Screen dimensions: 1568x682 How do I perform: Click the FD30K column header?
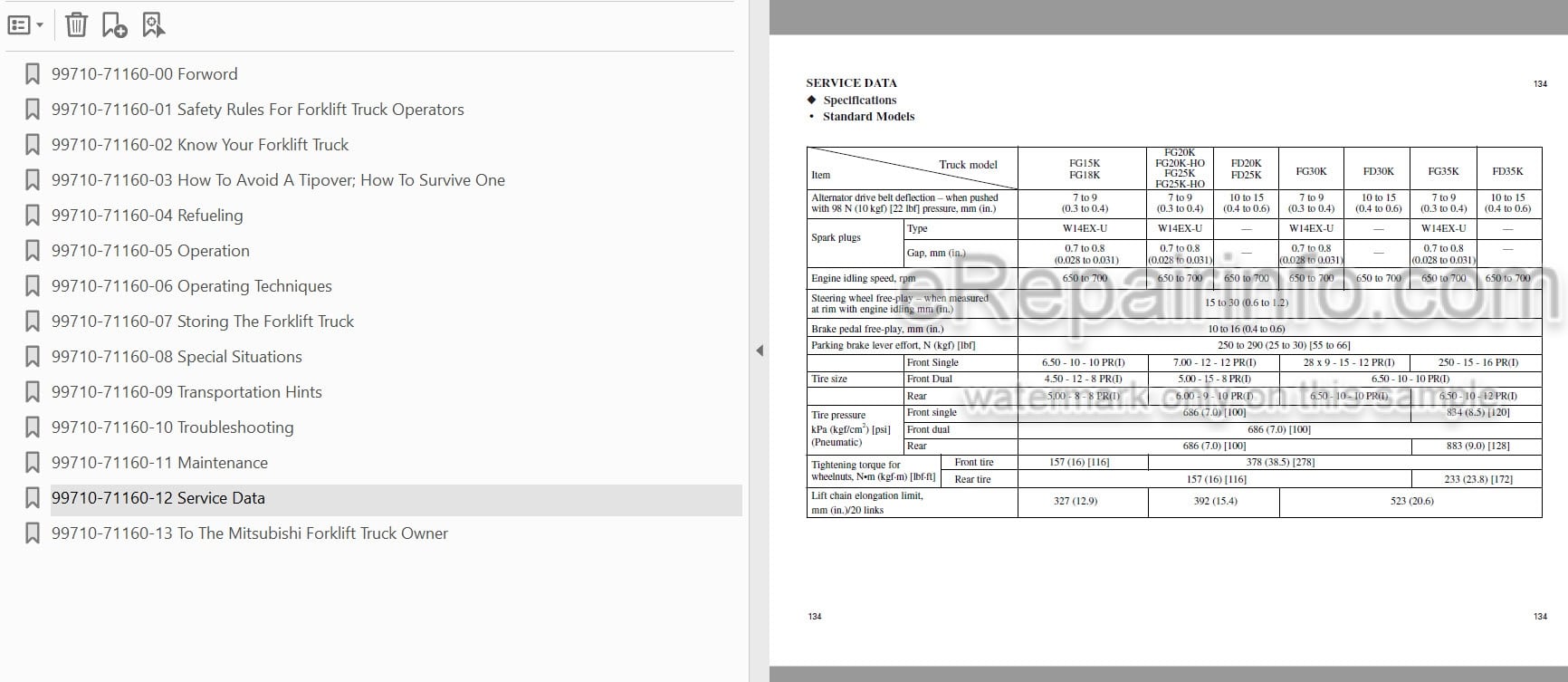[1378, 171]
